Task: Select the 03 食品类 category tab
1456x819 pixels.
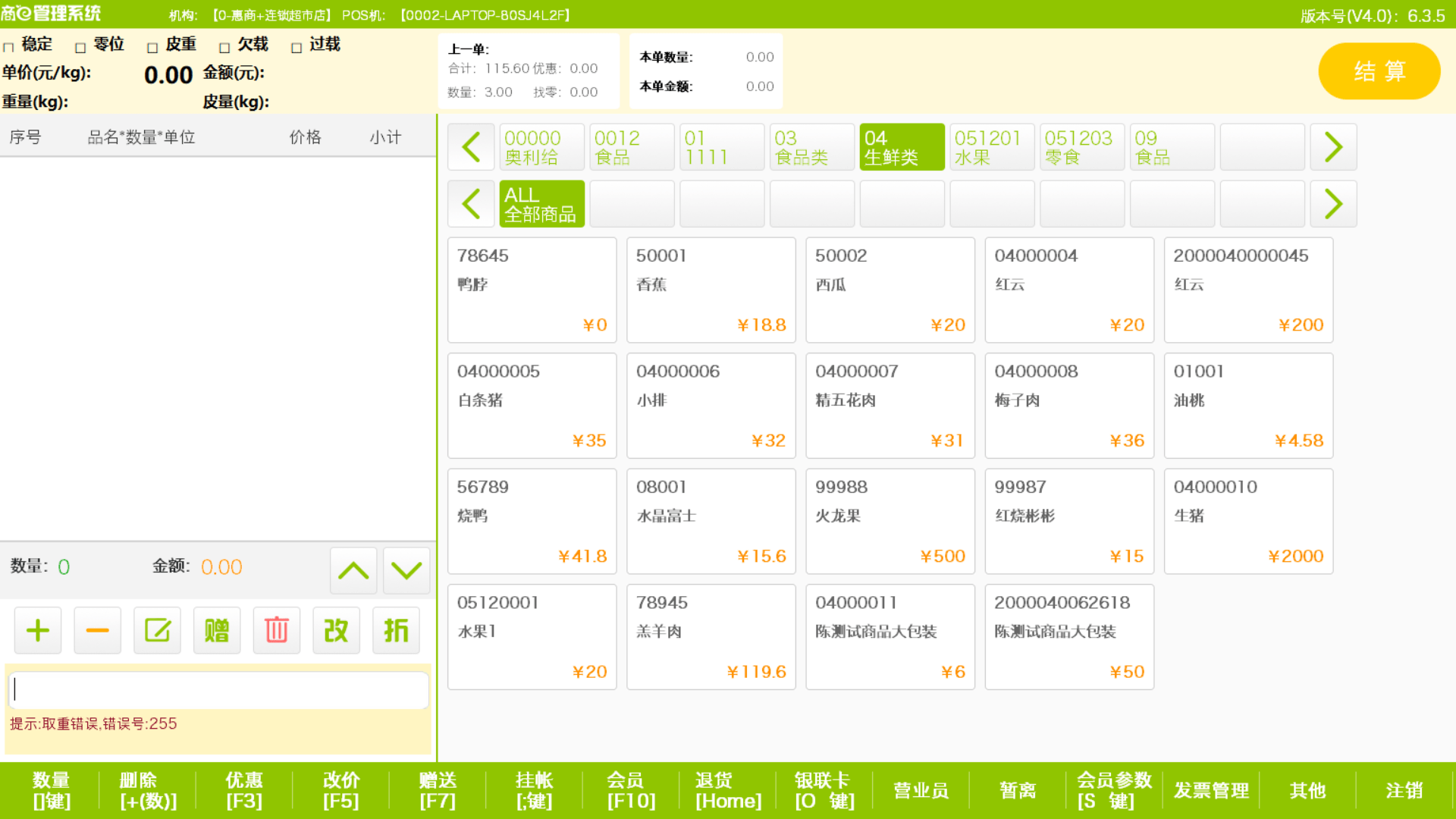Action: [812, 147]
